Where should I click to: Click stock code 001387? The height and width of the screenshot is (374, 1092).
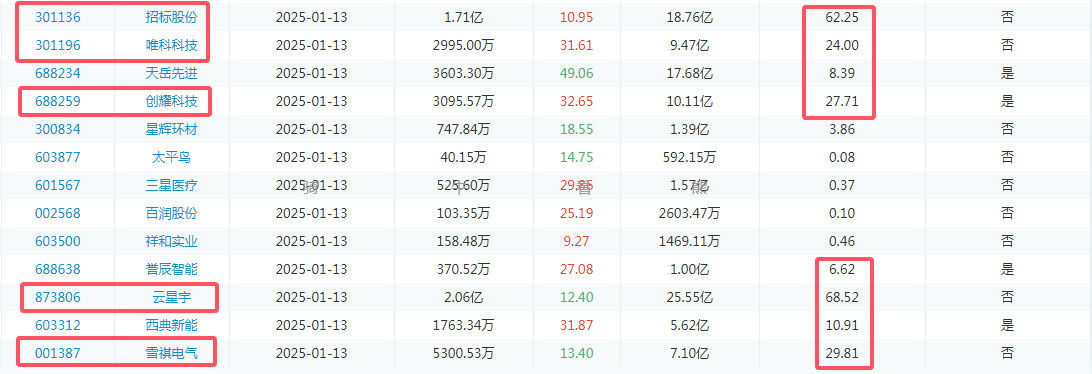[x=58, y=353]
